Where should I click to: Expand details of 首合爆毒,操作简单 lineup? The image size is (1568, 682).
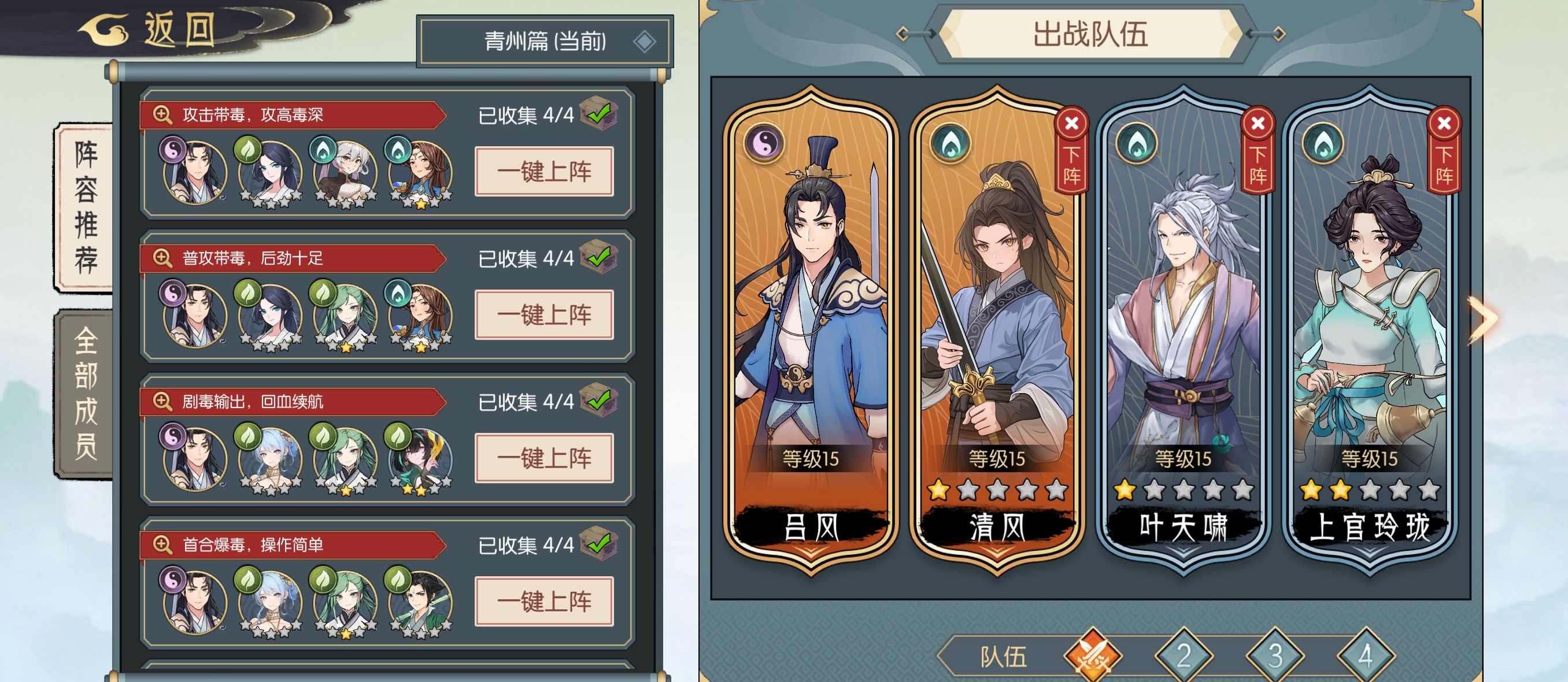pos(162,544)
